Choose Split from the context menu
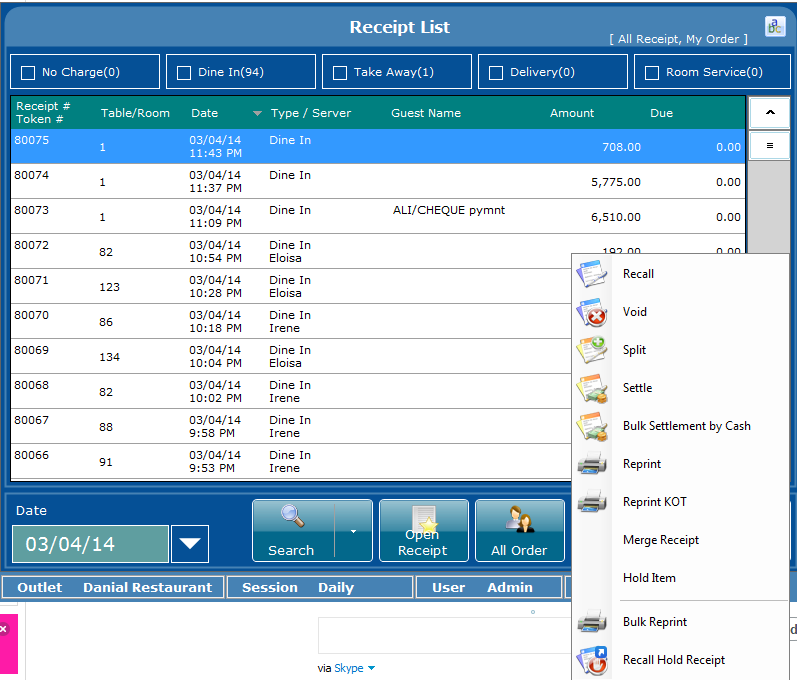This screenshot has width=797, height=680. point(634,350)
